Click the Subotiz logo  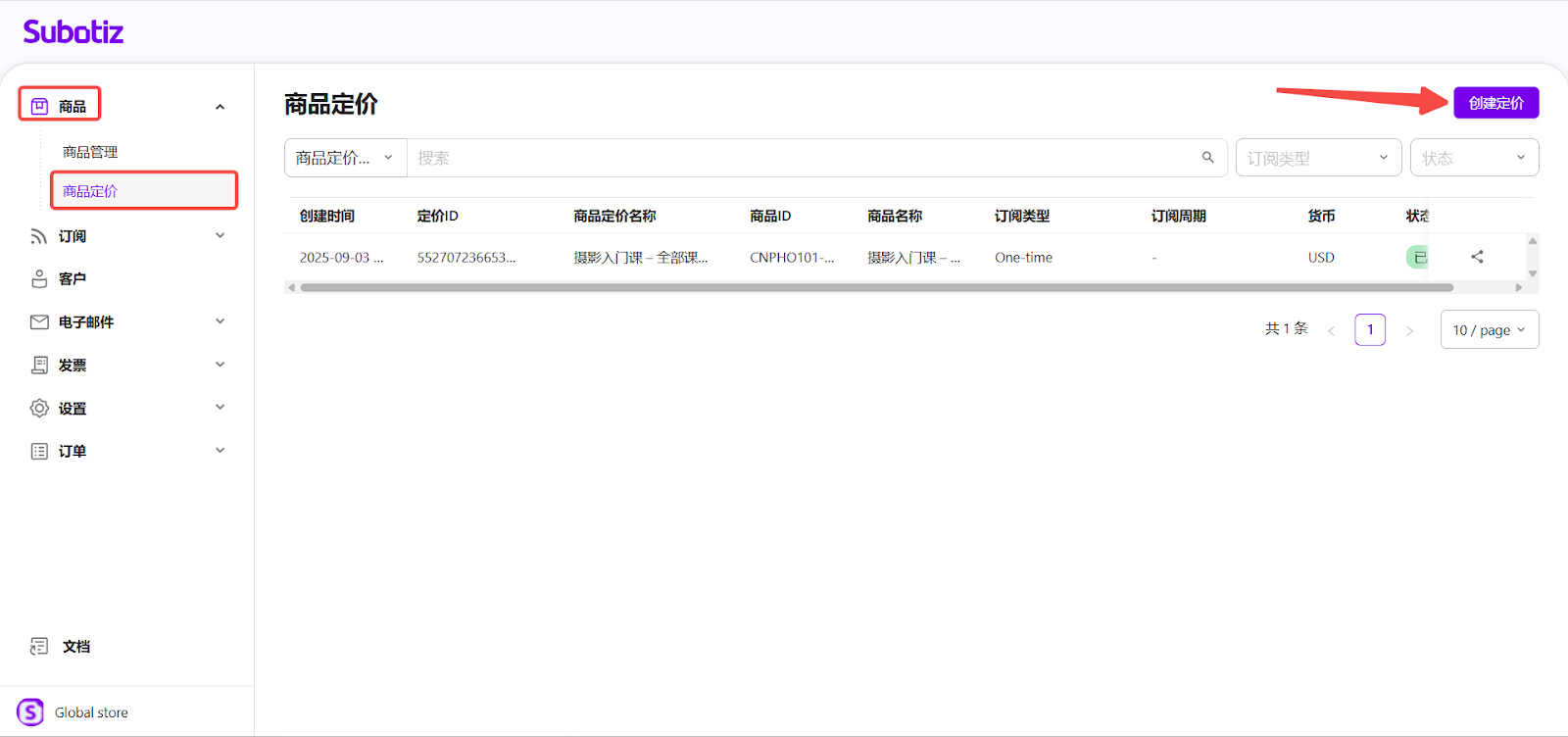(73, 32)
